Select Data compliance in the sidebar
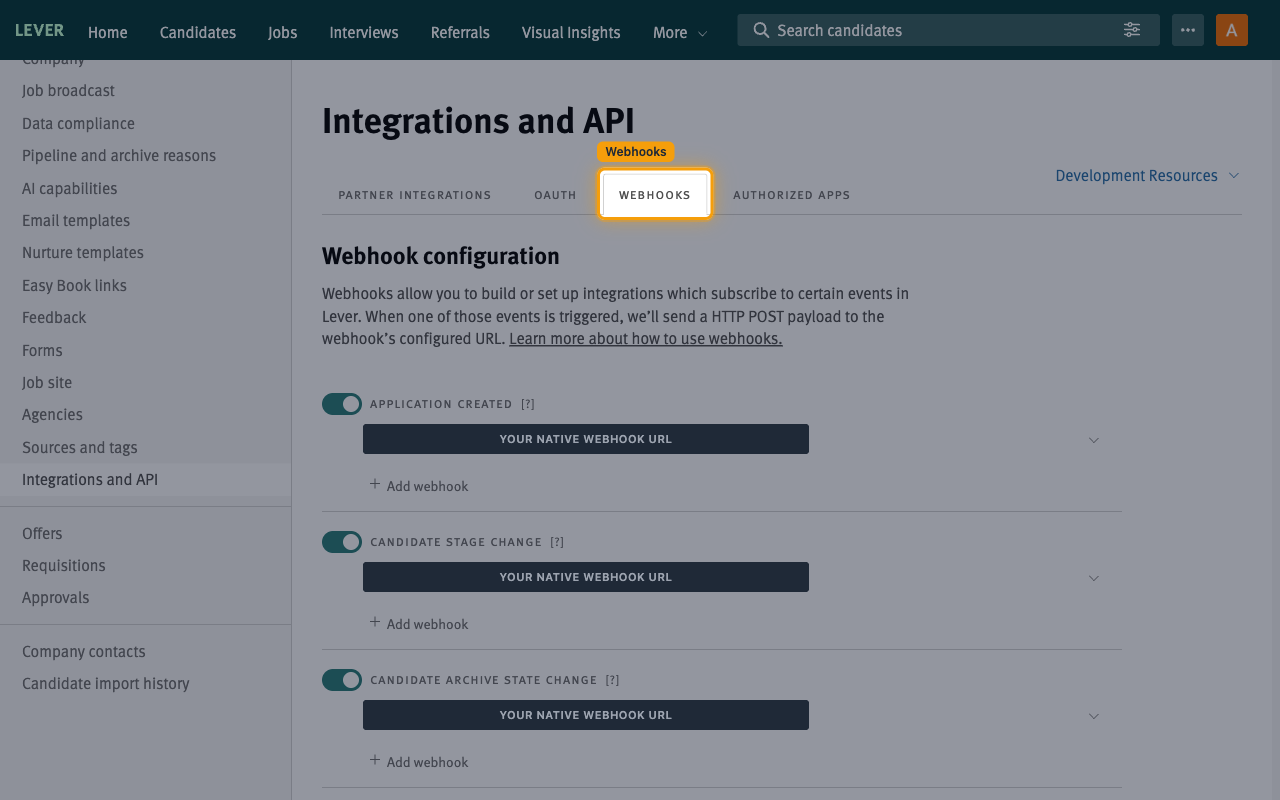 tap(78, 123)
